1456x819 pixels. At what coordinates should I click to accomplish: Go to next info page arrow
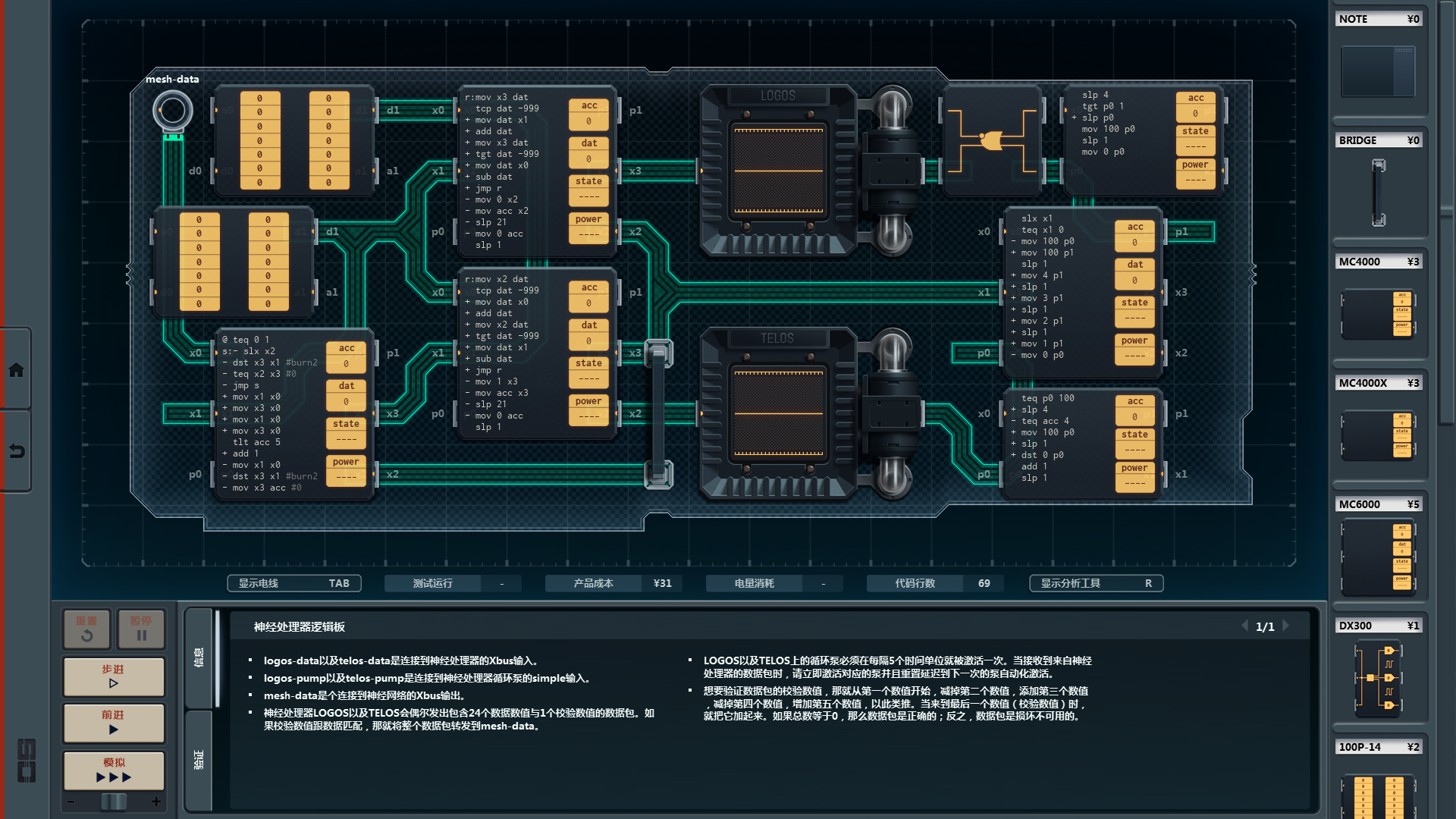tap(1286, 626)
